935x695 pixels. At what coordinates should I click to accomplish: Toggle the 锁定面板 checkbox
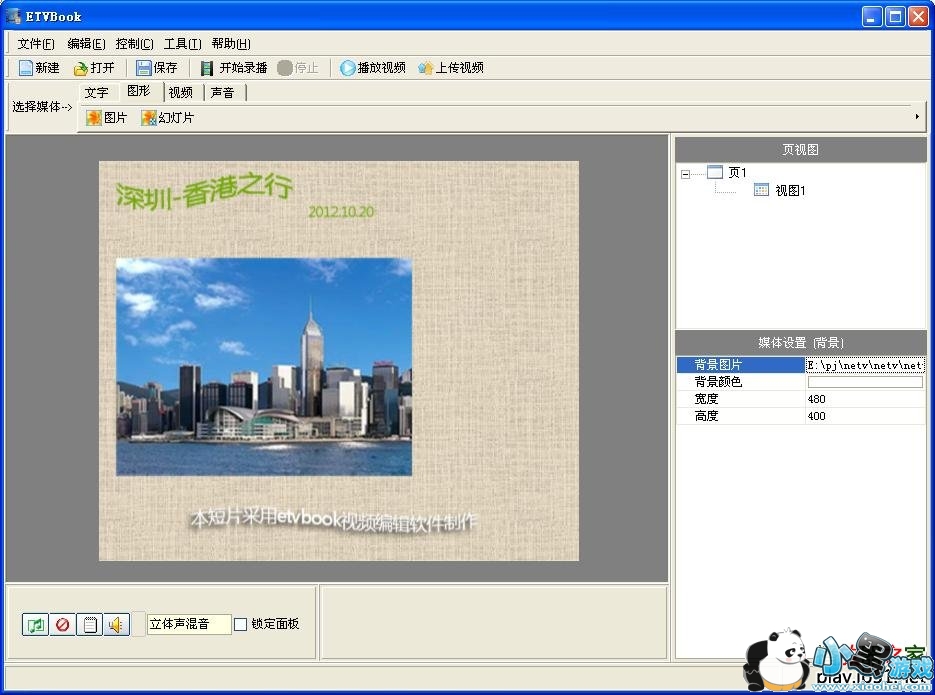pyautogui.click(x=240, y=625)
